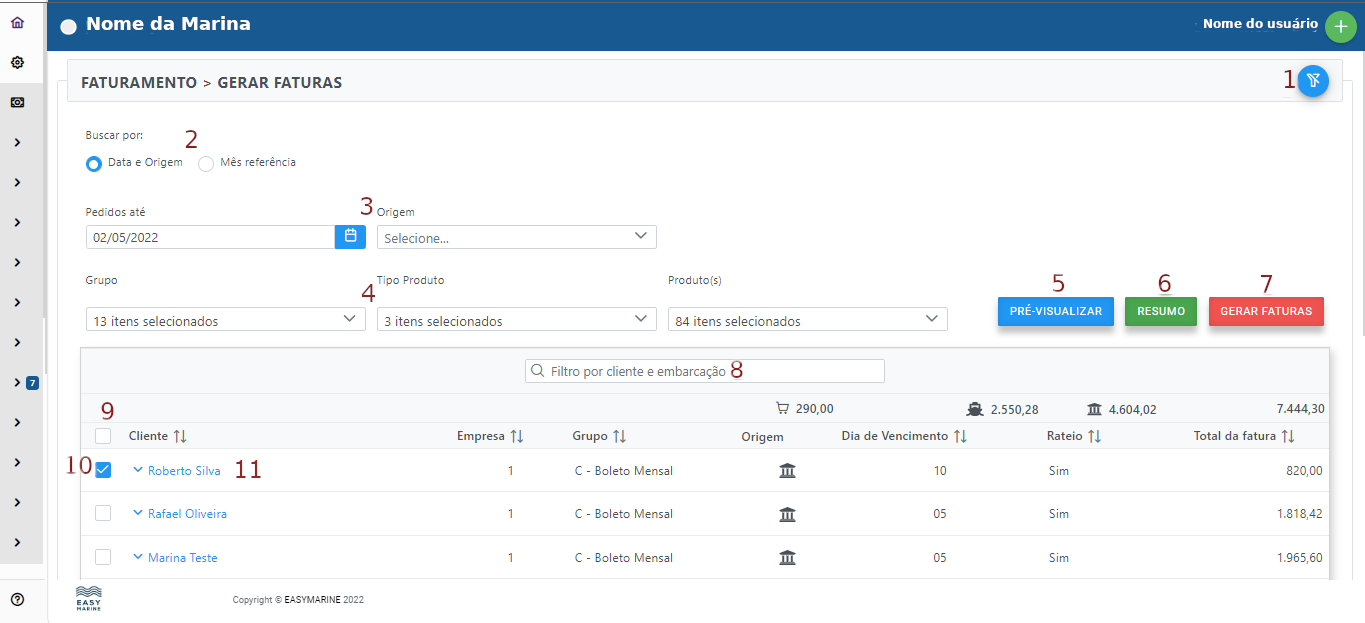Click the help question mark icon
The width and height of the screenshot is (1365, 623).
17,599
